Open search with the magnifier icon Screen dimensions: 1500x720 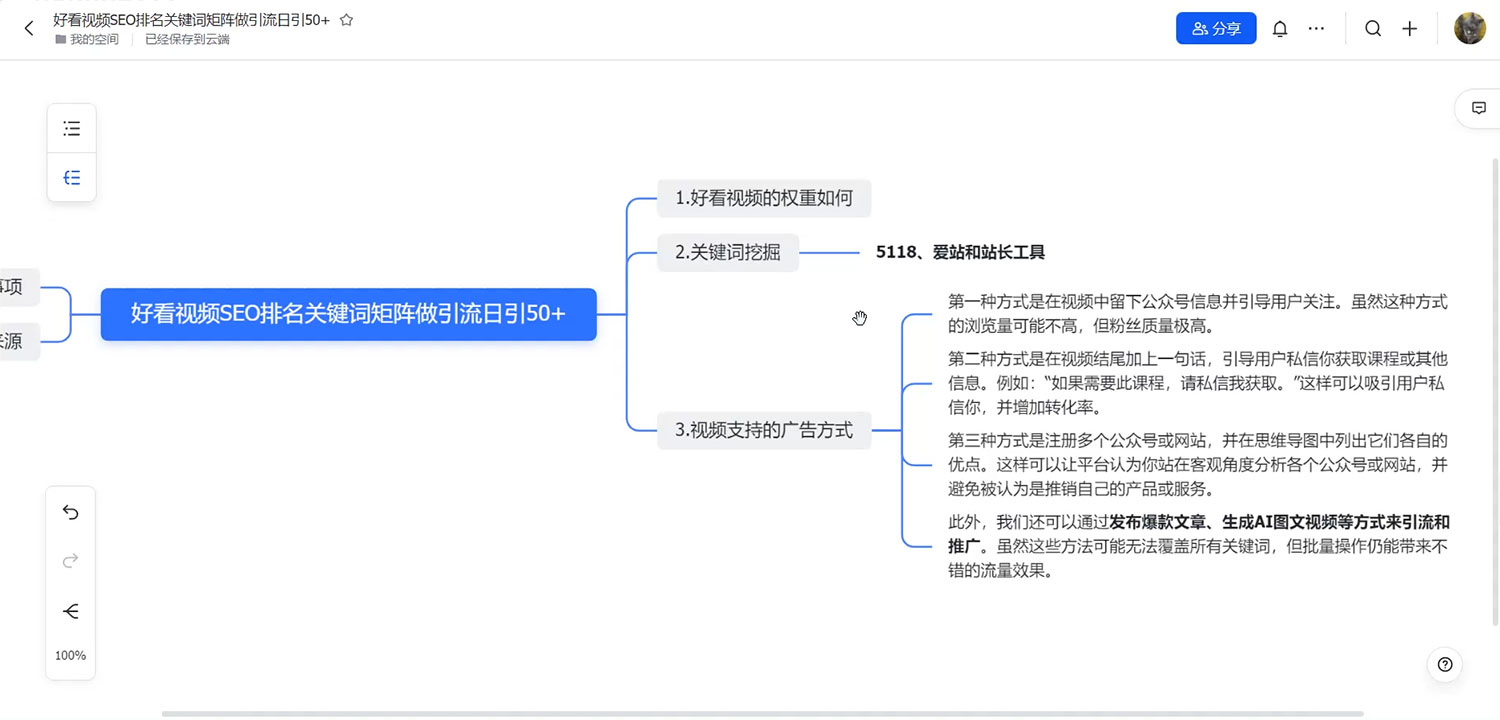pyautogui.click(x=1373, y=28)
